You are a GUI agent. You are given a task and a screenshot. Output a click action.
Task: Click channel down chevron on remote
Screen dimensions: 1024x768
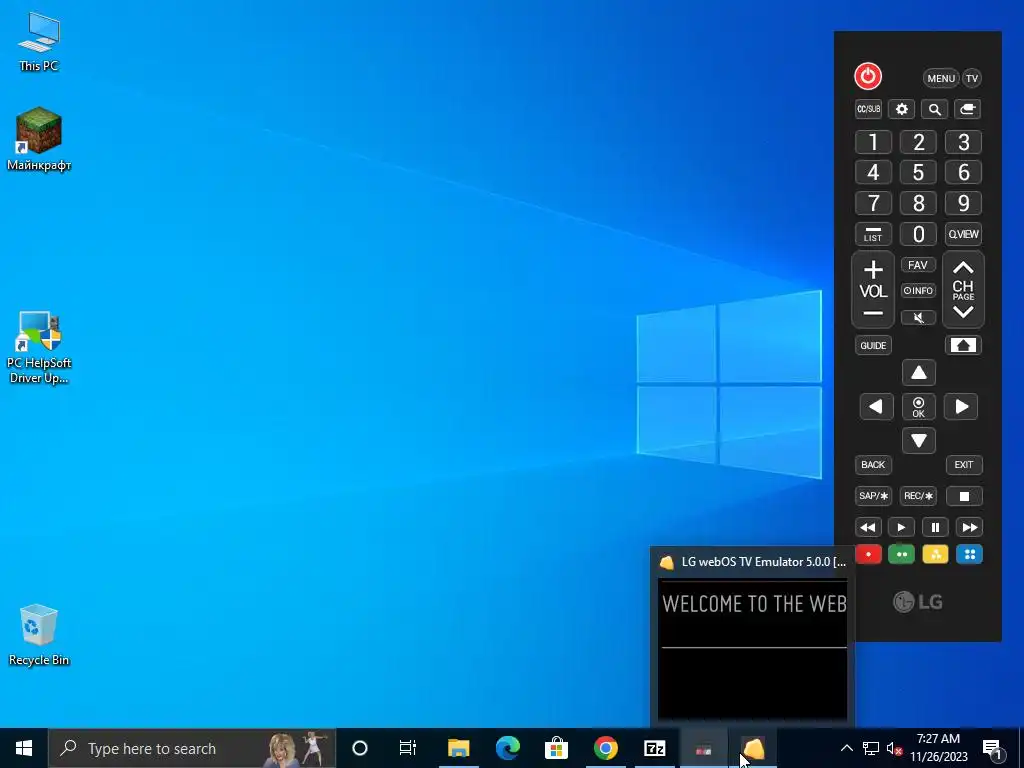(963, 312)
